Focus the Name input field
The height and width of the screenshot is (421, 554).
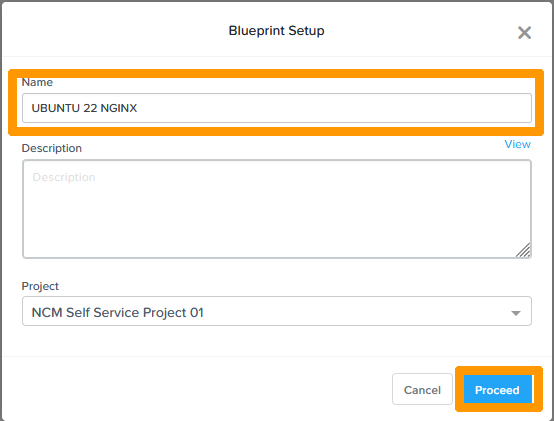pyautogui.click(x=277, y=108)
